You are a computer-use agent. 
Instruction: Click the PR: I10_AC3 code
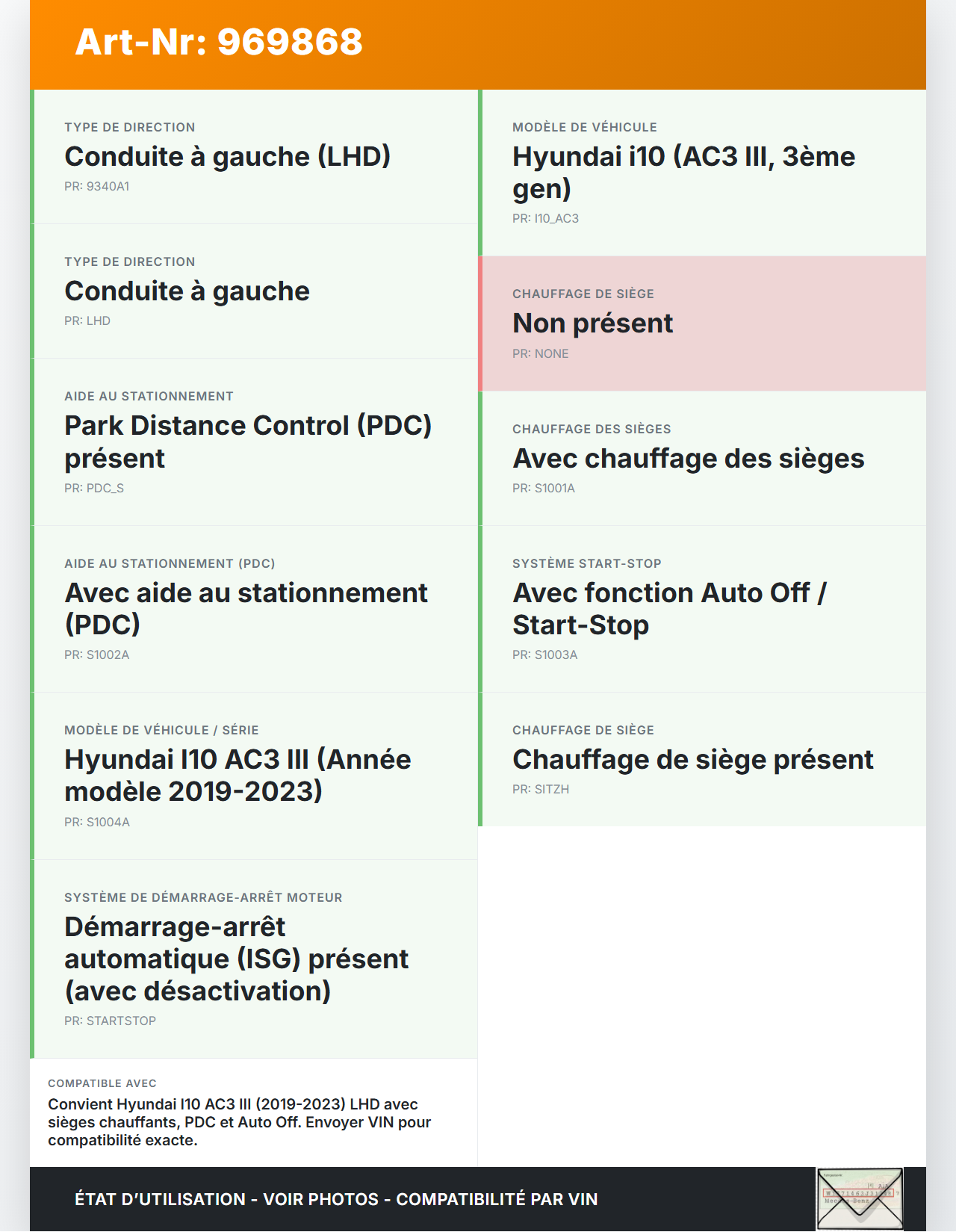click(x=545, y=219)
